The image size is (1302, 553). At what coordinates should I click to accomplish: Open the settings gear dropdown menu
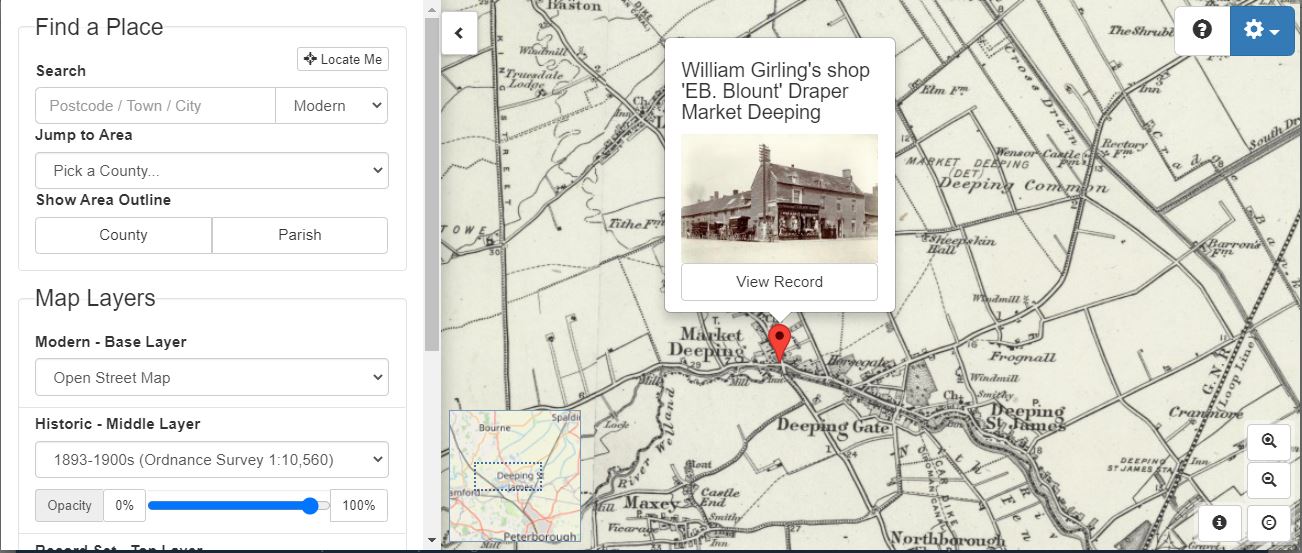point(1261,31)
